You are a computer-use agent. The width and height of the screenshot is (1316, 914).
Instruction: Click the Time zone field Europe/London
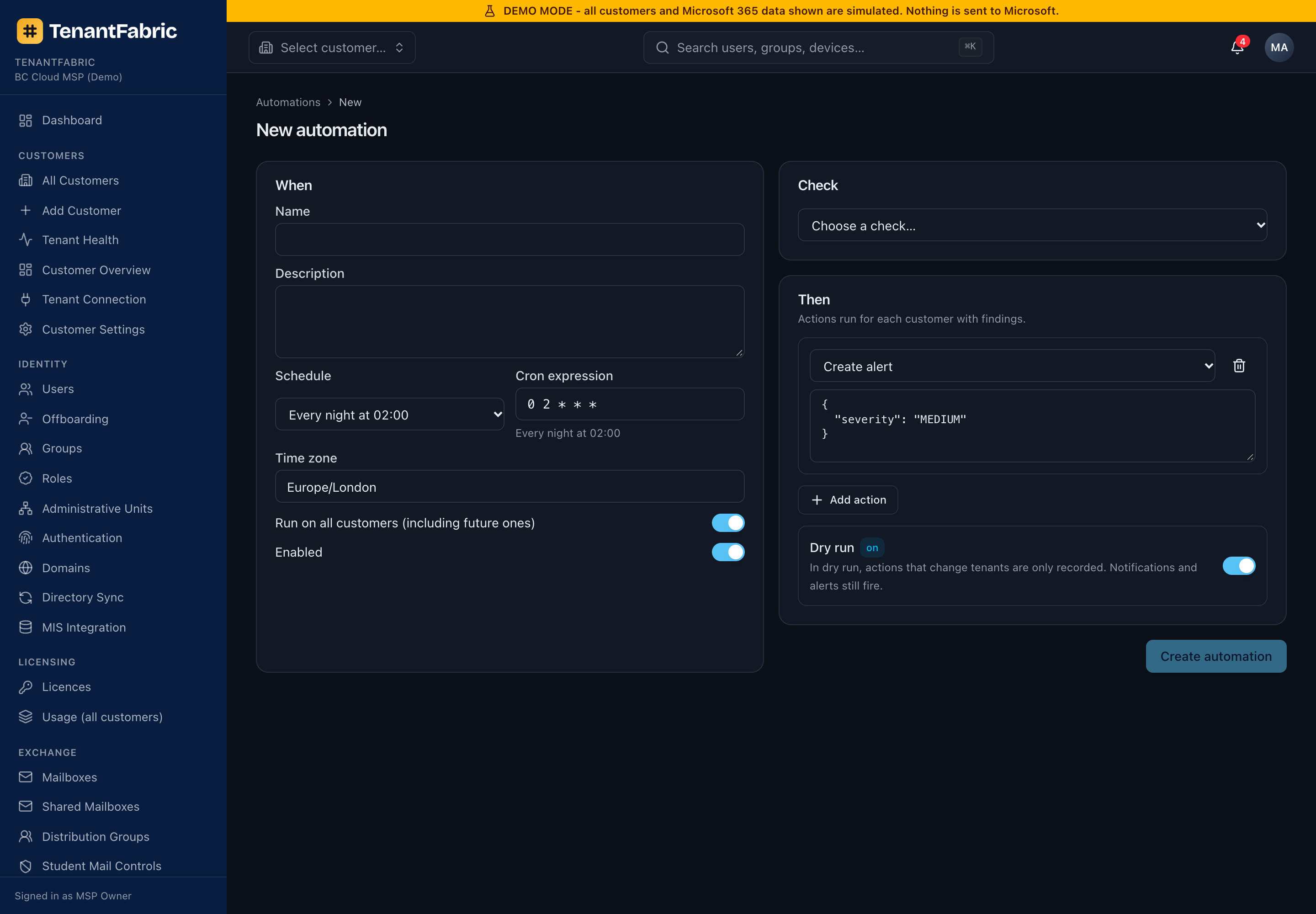tap(509, 487)
